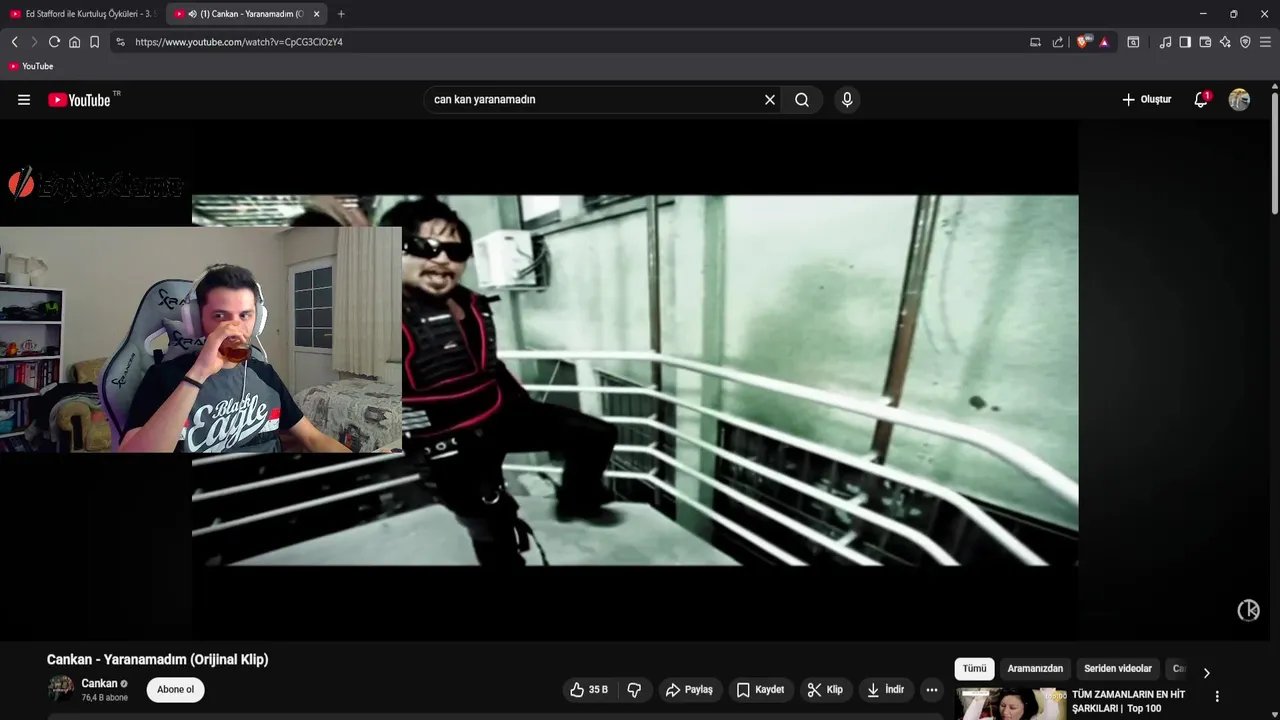Click the circular K icon near player
This screenshot has height=720, width=1280.
(x=1248, y=610)
